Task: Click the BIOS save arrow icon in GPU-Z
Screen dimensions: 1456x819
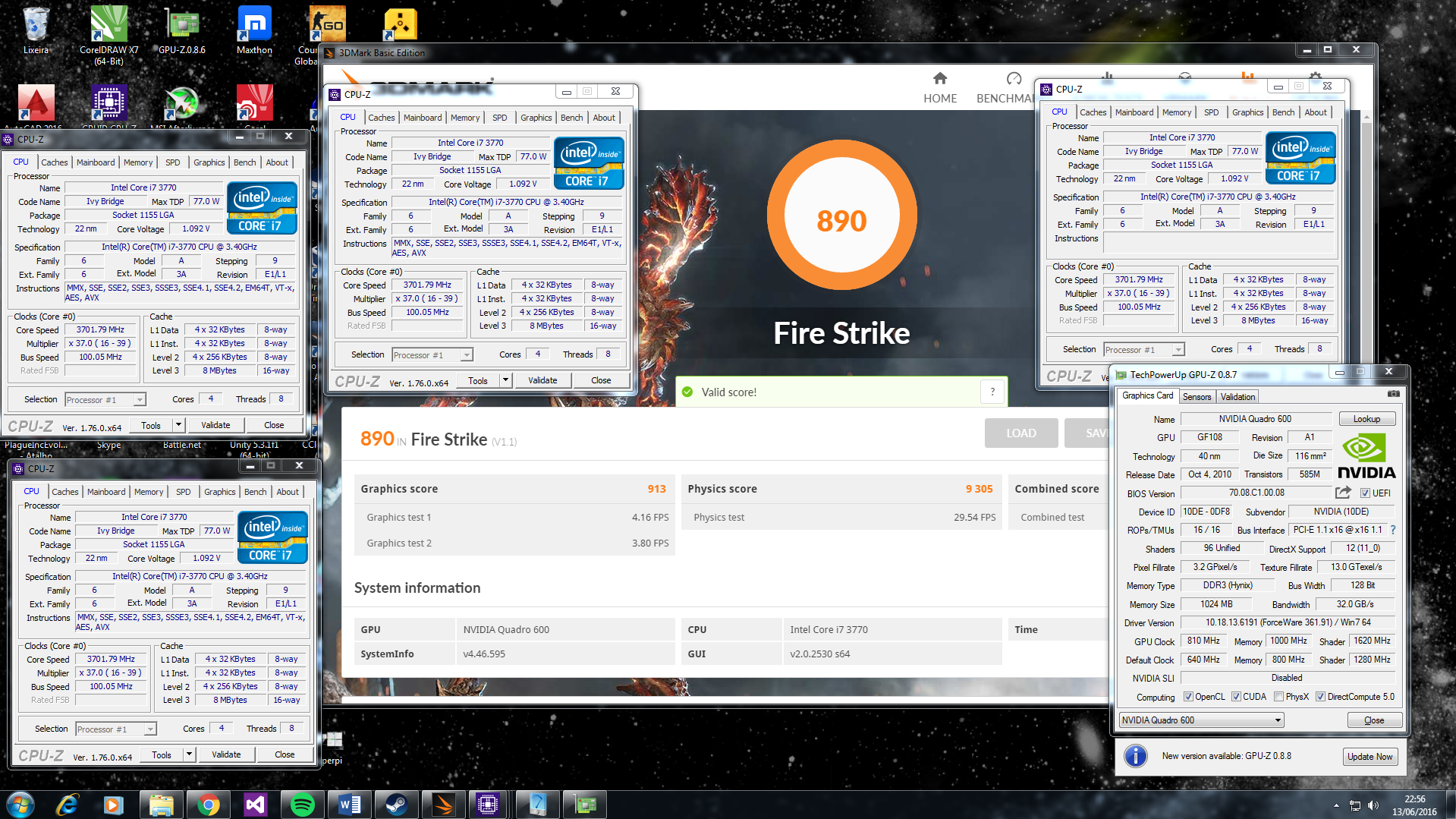Action: click(1343, 493)
